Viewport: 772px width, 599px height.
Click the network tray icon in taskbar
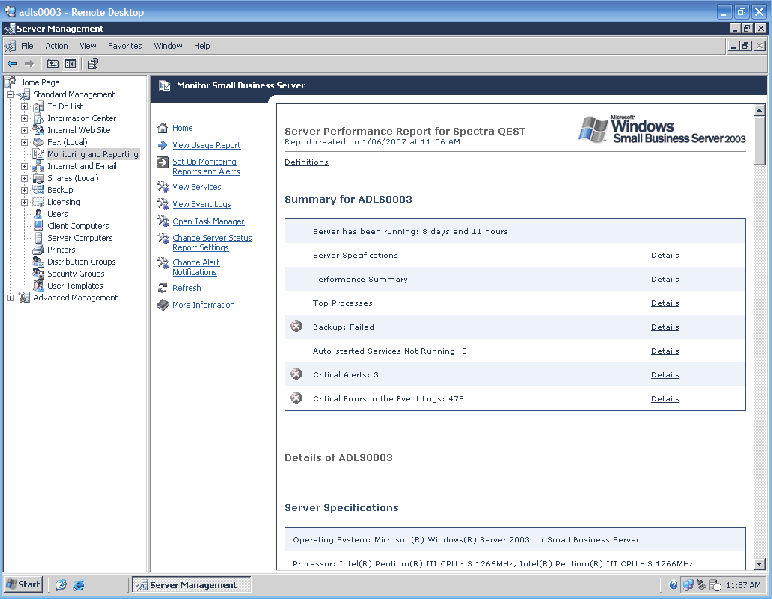click(x=688, y=585)
